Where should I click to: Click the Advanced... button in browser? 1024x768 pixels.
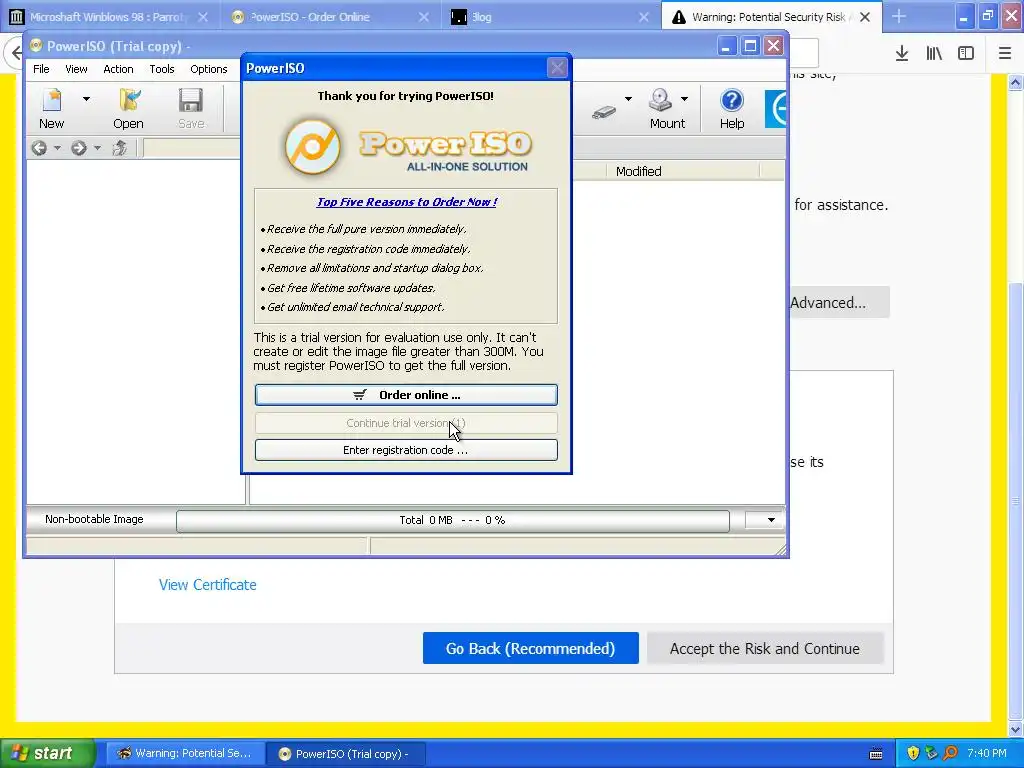tap(839, 303)
